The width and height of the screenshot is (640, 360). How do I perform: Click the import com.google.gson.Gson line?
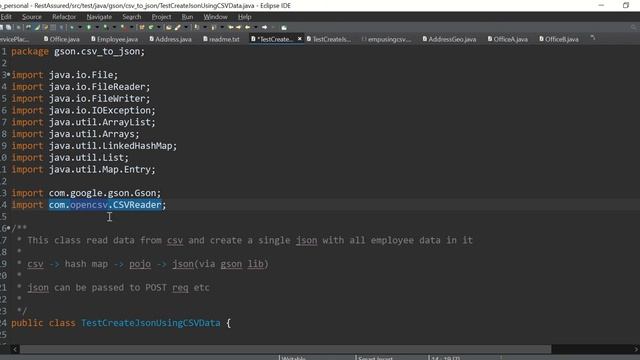[86, 193]
